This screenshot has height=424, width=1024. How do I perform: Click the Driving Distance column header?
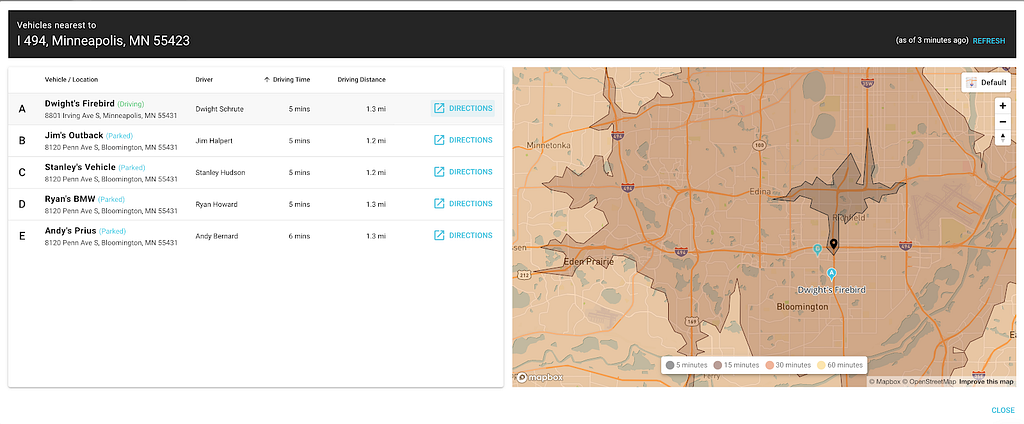coord(361,80)
